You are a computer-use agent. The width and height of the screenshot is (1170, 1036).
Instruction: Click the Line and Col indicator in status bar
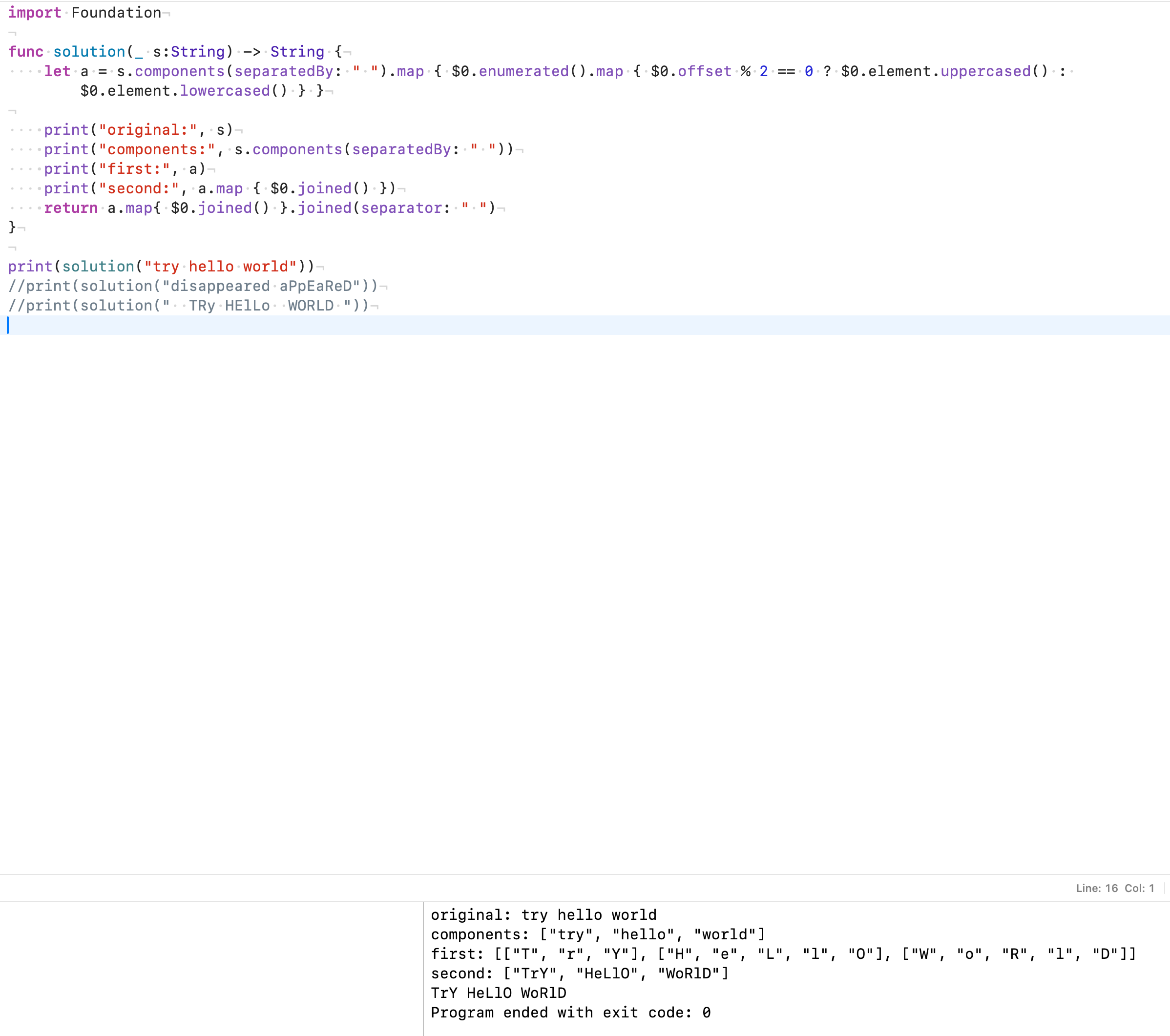[1114, 888]
